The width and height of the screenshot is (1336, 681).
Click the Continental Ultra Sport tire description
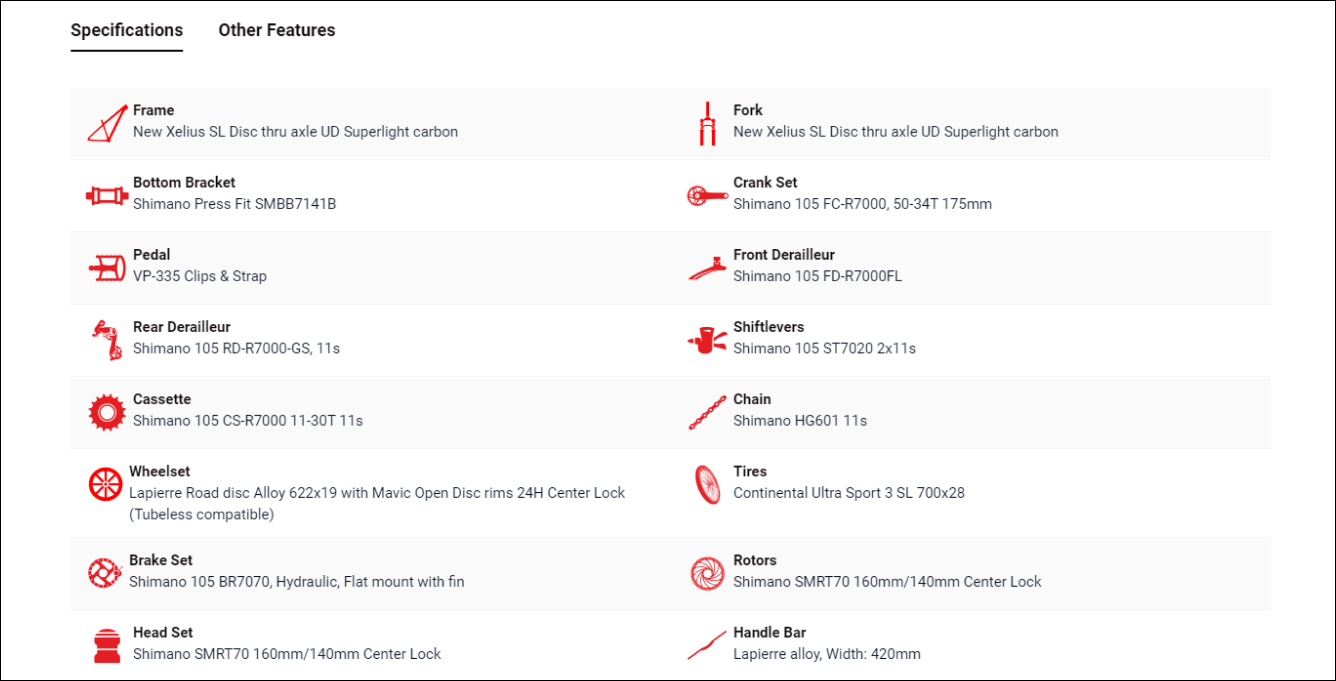click(849, 492)
